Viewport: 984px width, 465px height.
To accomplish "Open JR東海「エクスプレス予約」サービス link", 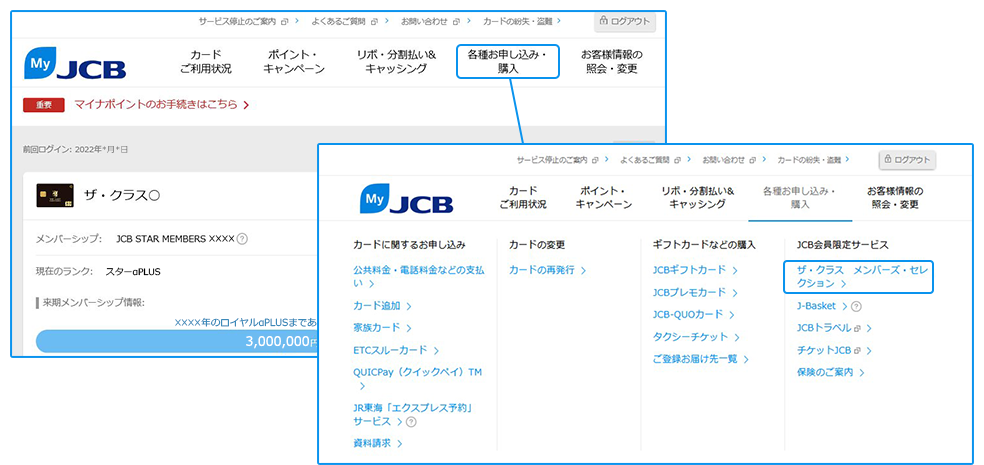I will pyautogui.click(x=412, y=415).
